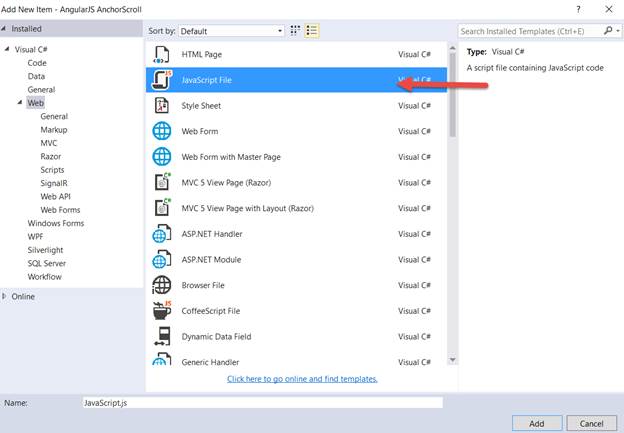Click the Name input field
The height and width of the screenshot is (433, 624).
coord(262,403)
